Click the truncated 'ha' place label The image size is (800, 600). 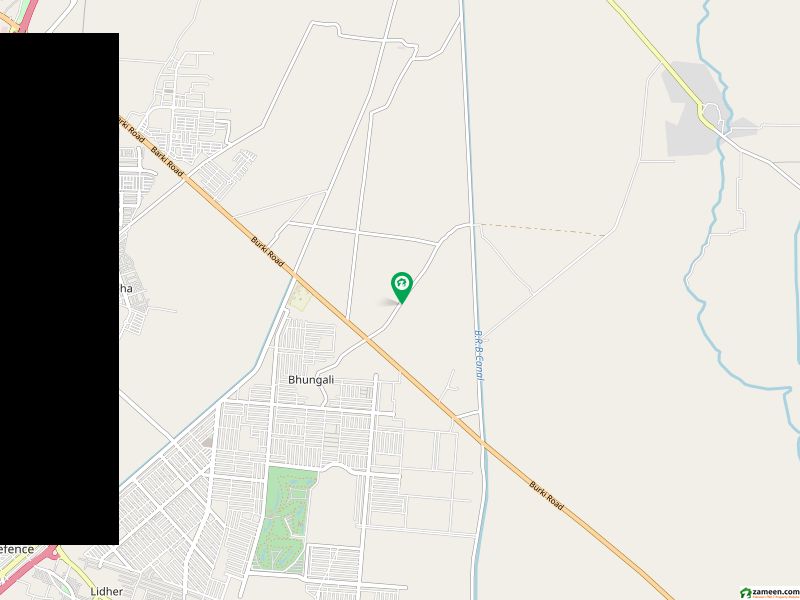[126, 289]
